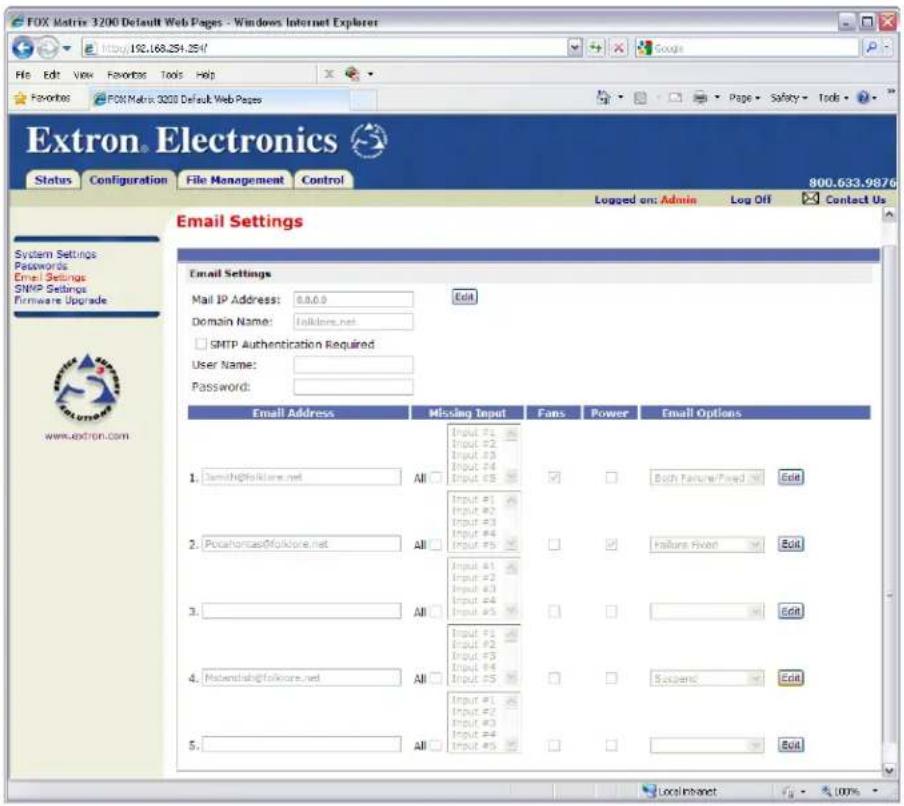Click Edit button next to Mail IP Address

point(464,297)
